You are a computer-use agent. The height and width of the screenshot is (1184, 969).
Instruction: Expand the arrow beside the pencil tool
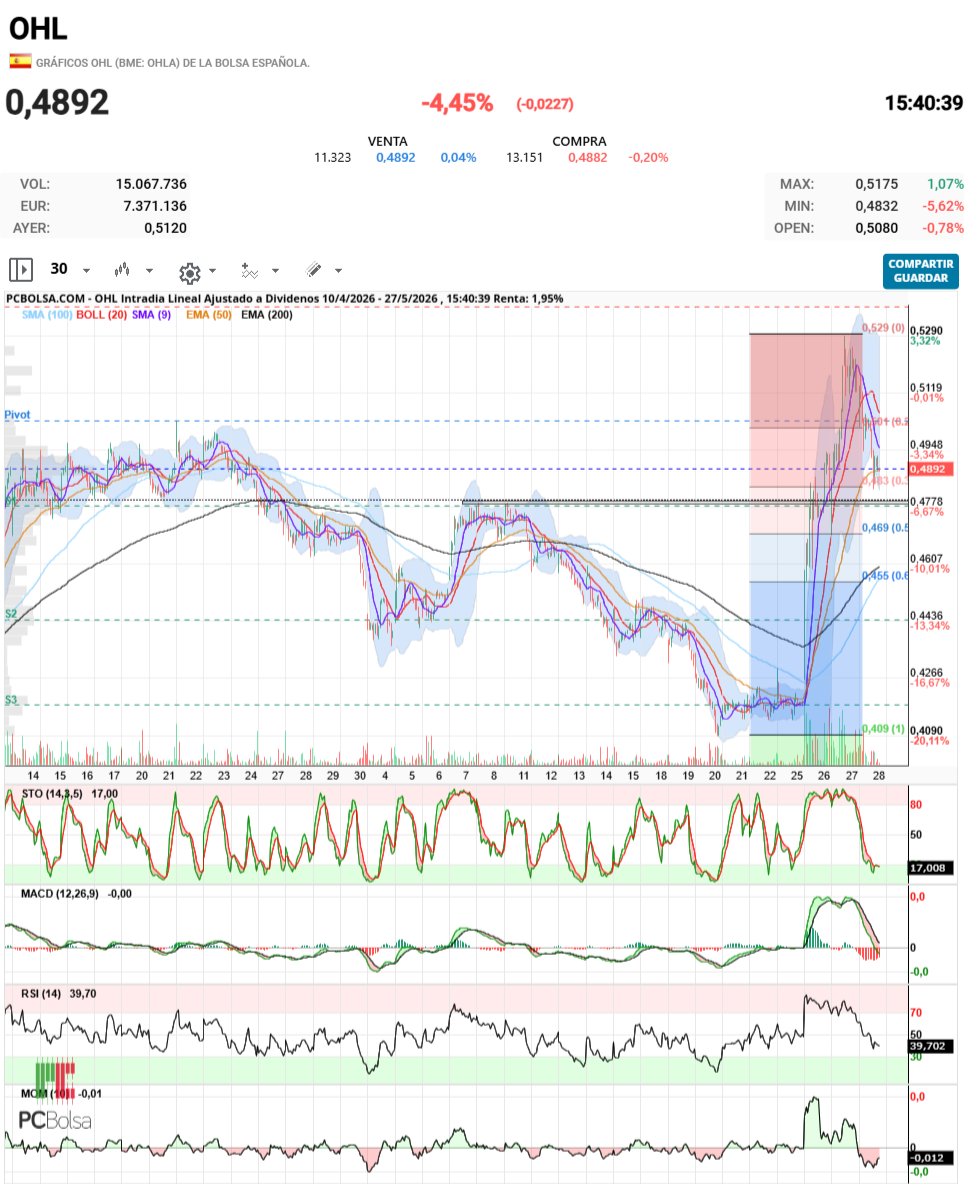[x=338, y=270]
